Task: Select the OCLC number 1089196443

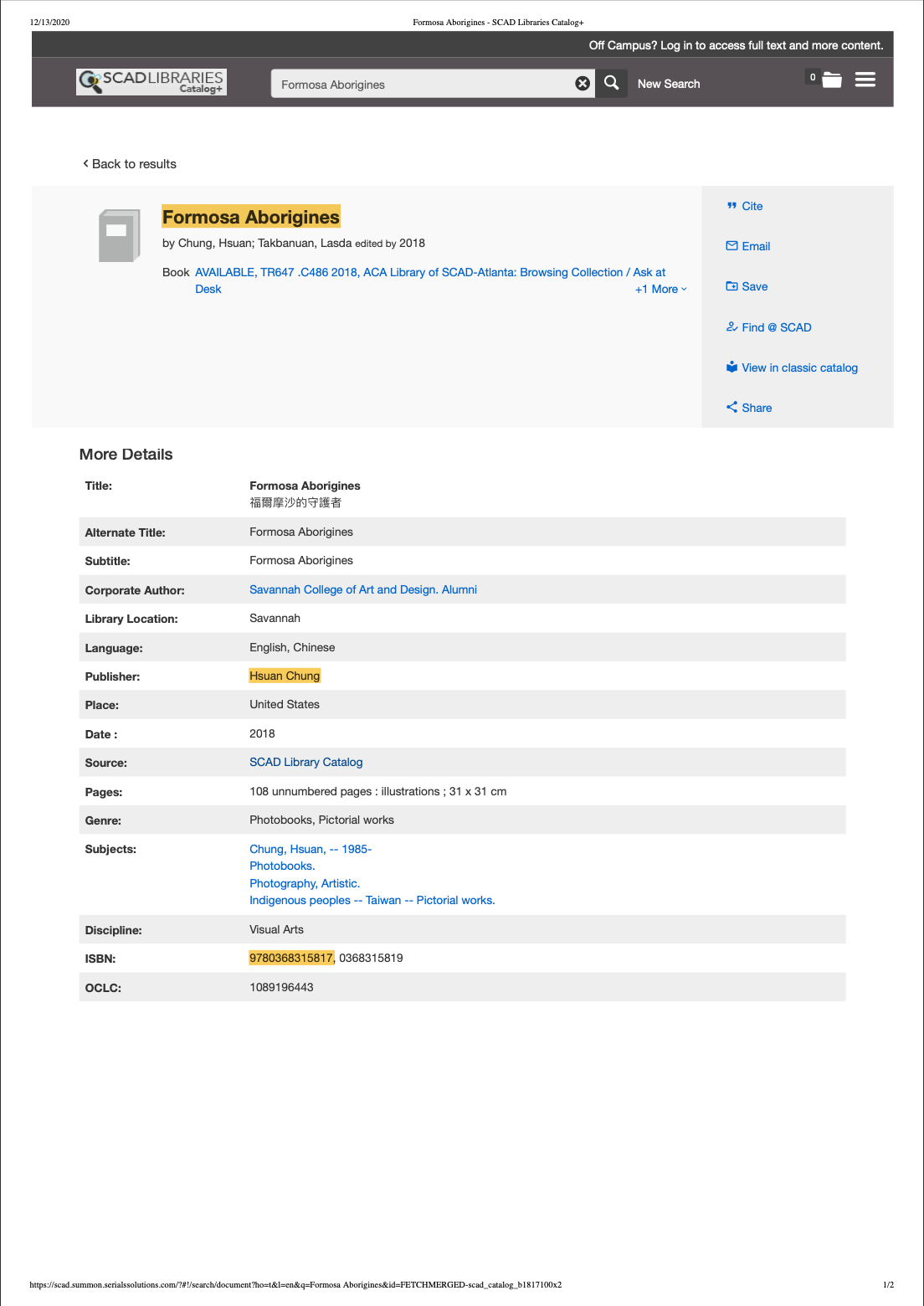Action: 281,987
